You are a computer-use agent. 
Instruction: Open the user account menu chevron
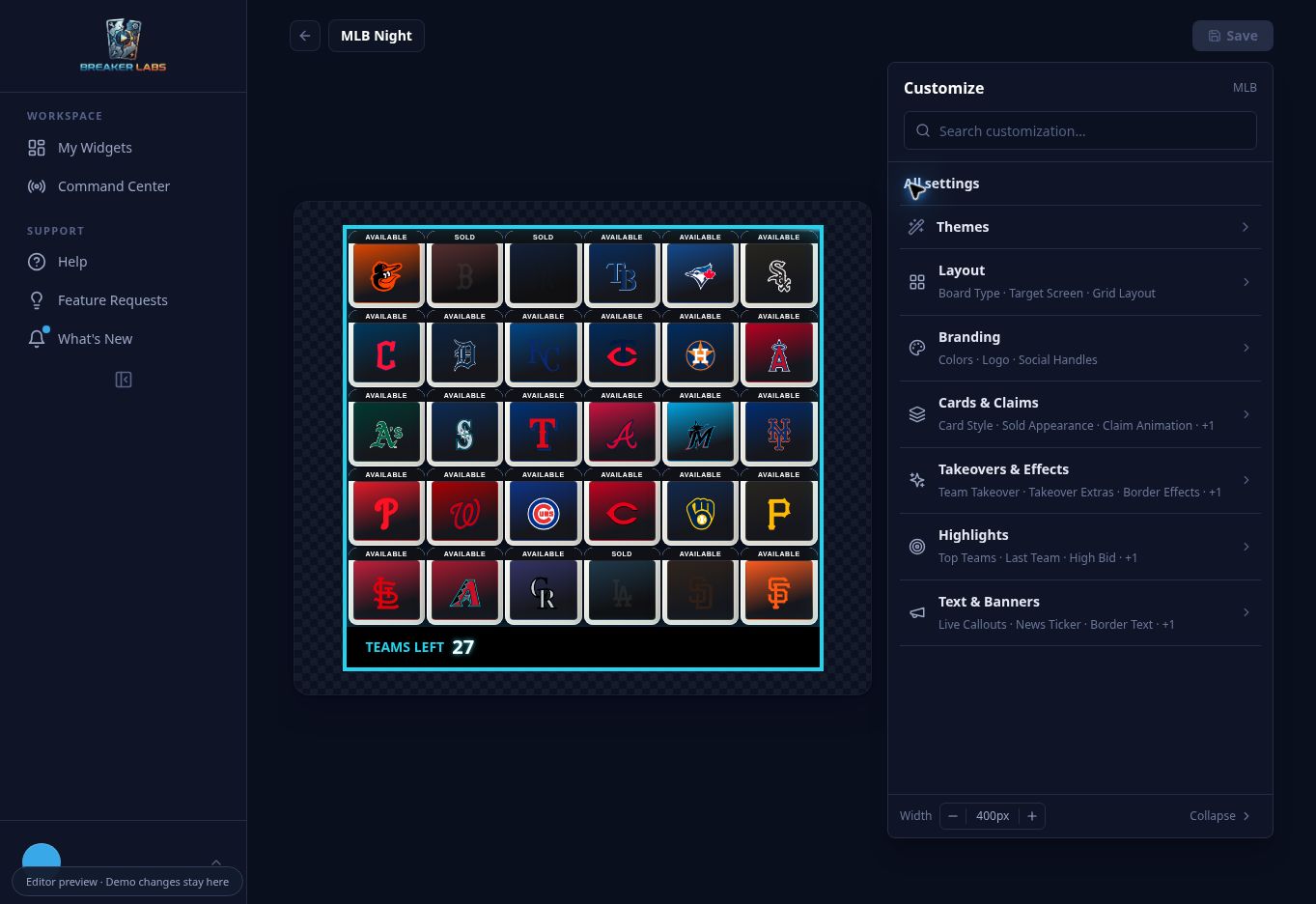[216, 862]
